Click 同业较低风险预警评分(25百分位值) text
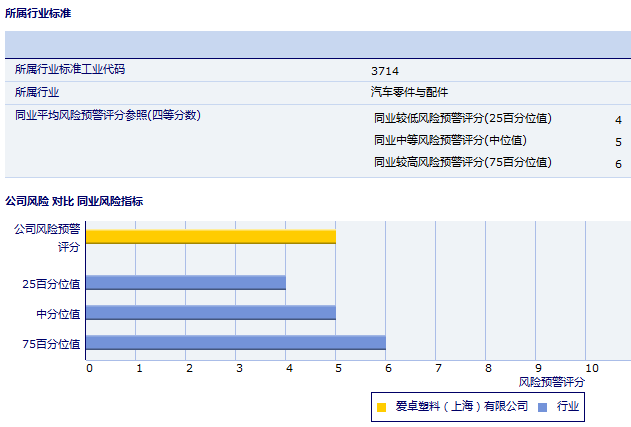This screenshot has height=427, width=631. [462, 119]
